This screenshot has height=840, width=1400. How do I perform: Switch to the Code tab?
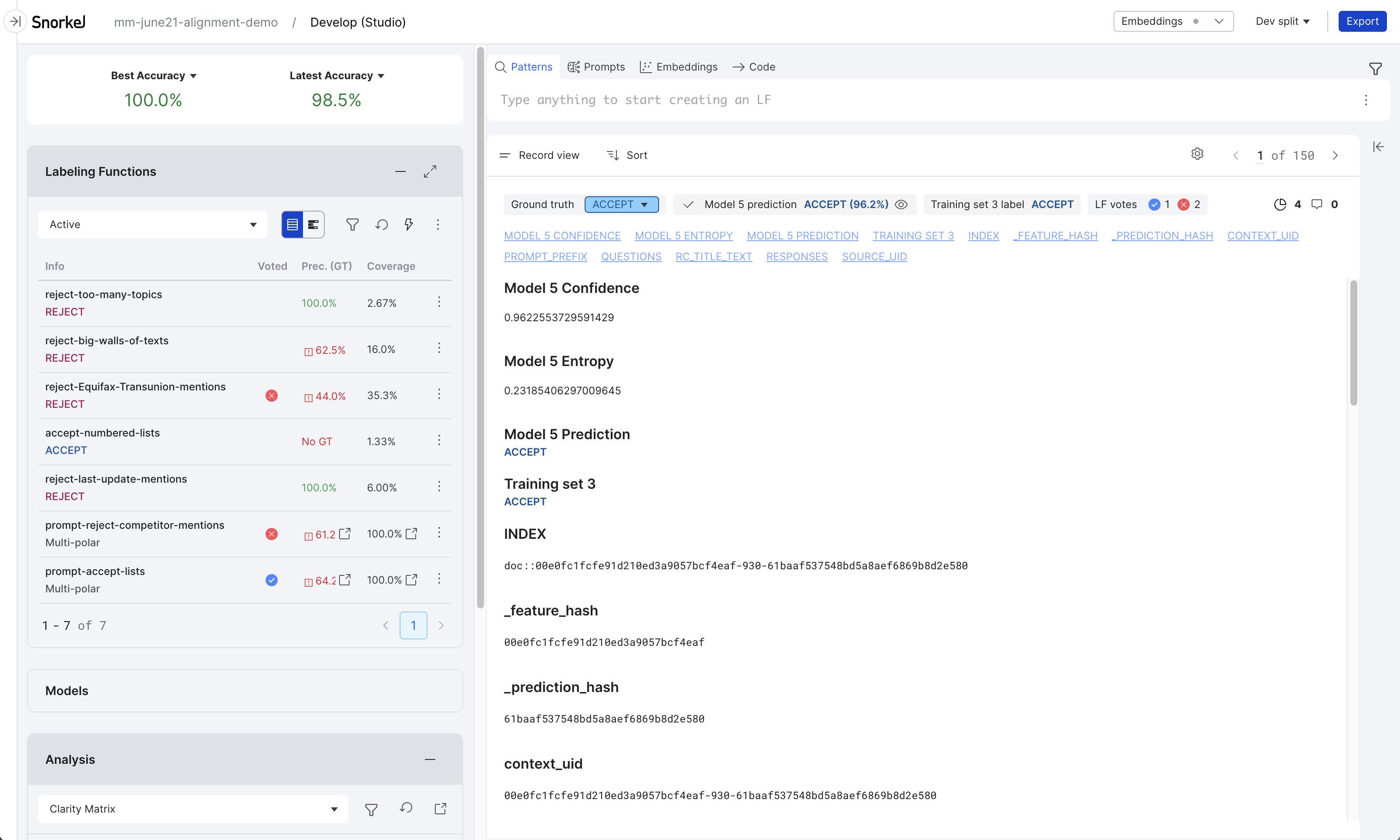click(754, 67)
